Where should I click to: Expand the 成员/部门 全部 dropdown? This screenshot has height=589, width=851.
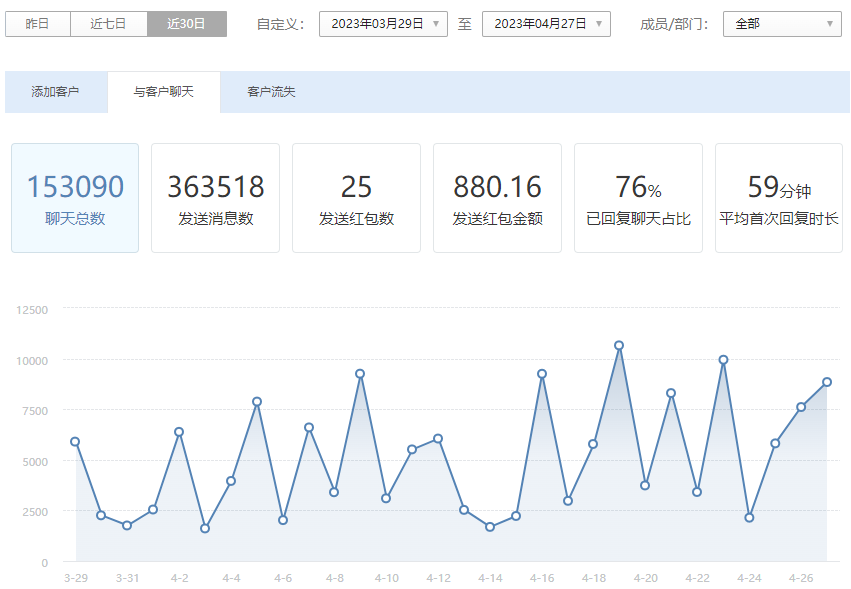click(782, 24)
